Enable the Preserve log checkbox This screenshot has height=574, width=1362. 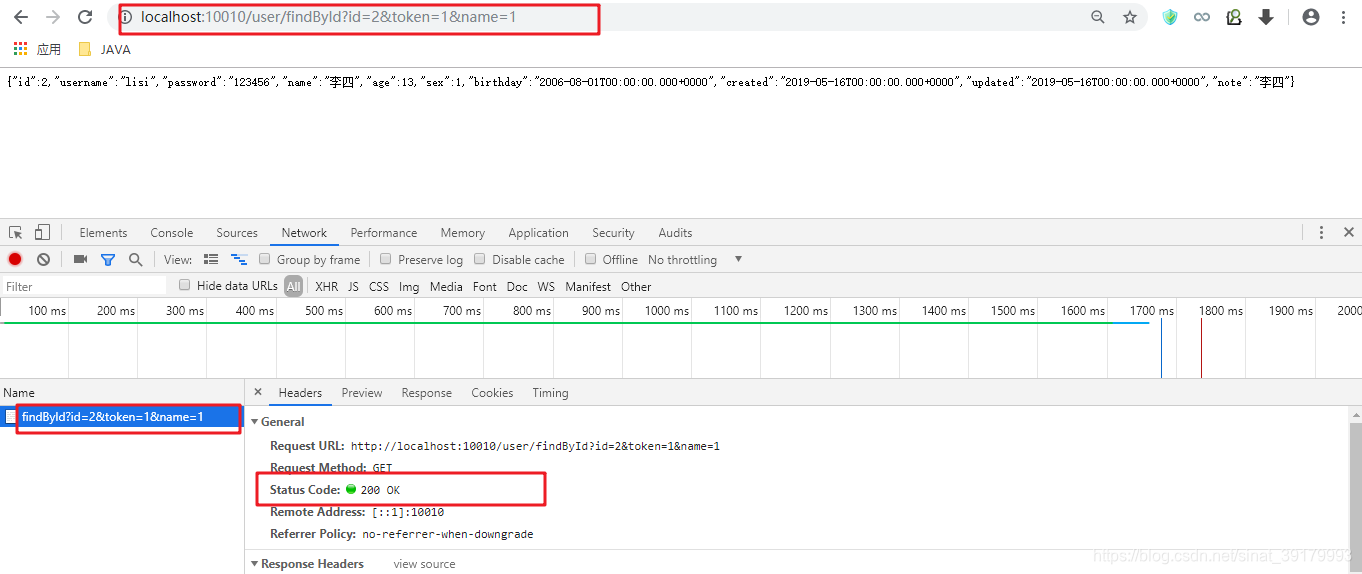tap(386, 259)
